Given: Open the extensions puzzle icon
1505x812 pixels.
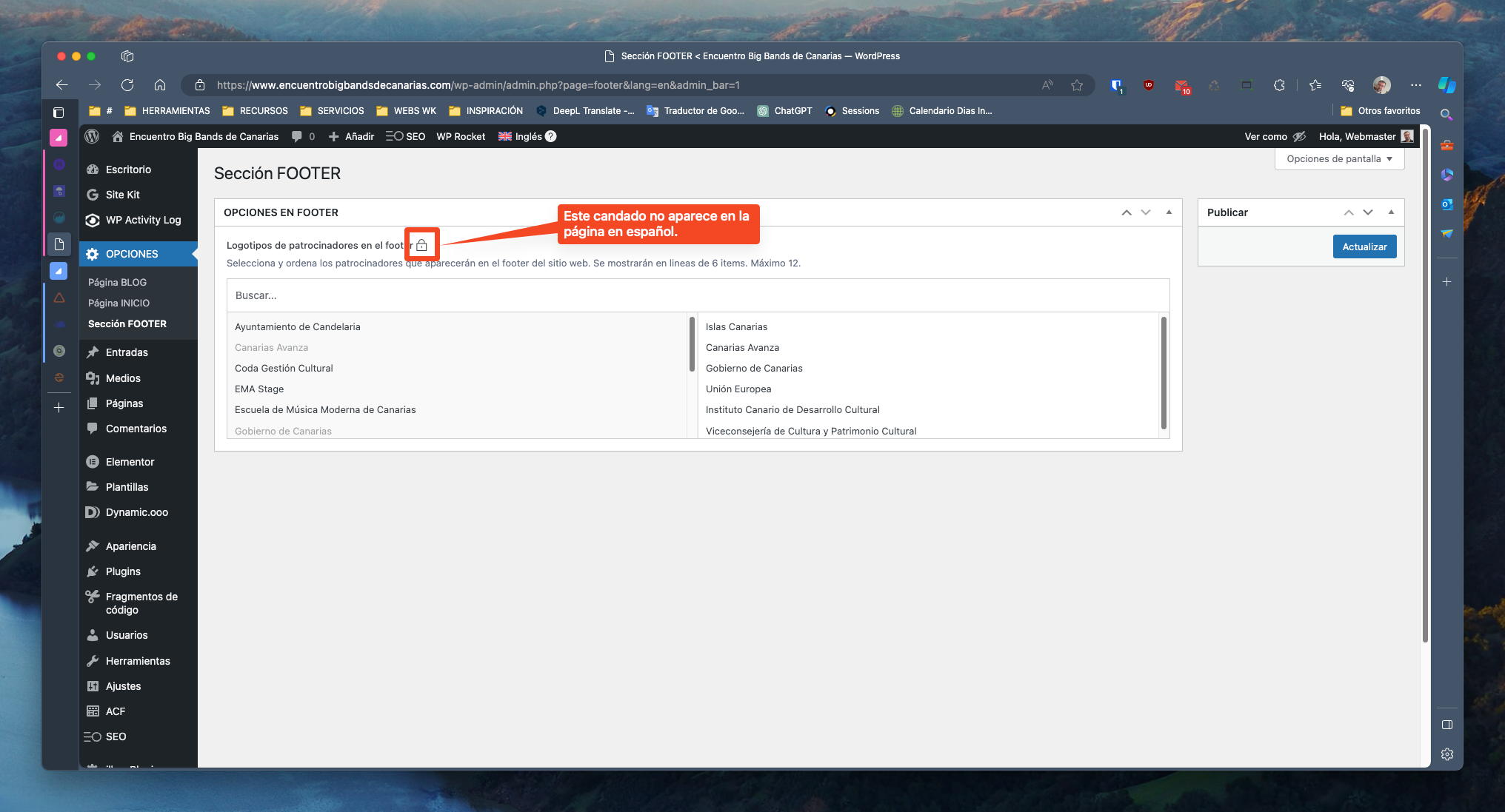Looking at the screenshot, I should [x=1279, y=85].
